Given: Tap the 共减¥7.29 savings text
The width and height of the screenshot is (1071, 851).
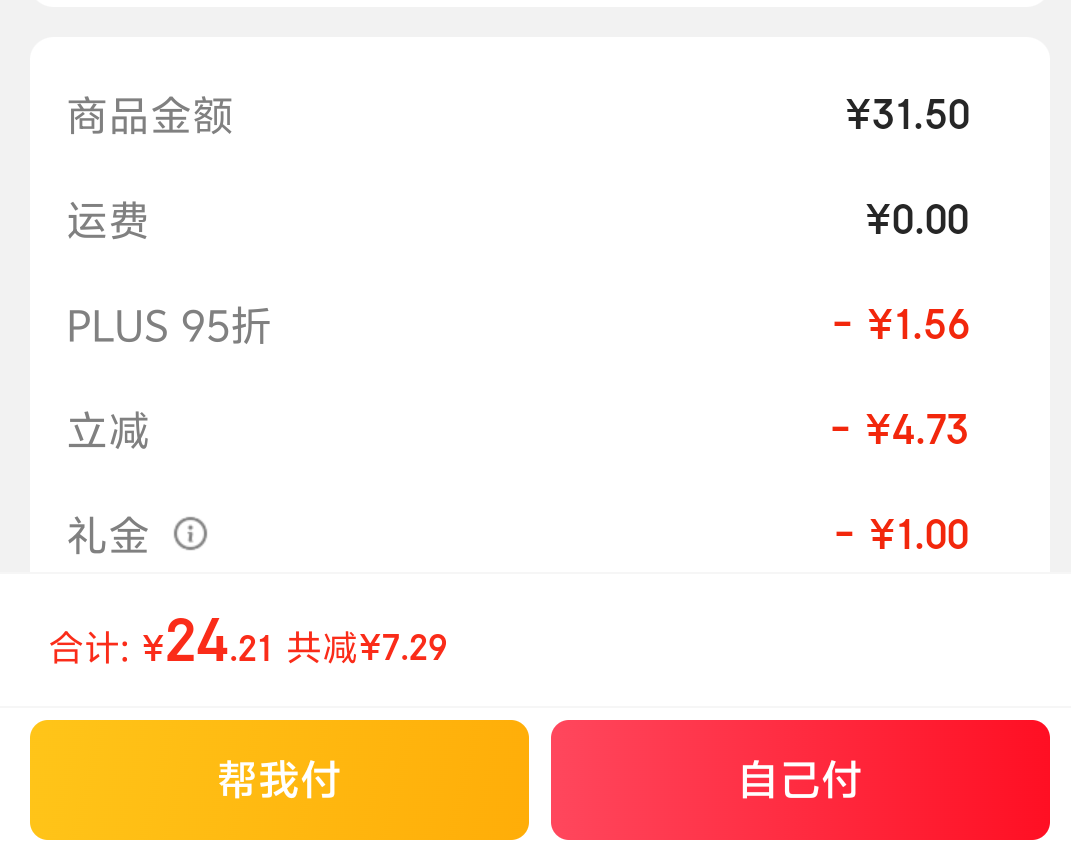Looking at the screenshot, I should [x=367, y=647].
